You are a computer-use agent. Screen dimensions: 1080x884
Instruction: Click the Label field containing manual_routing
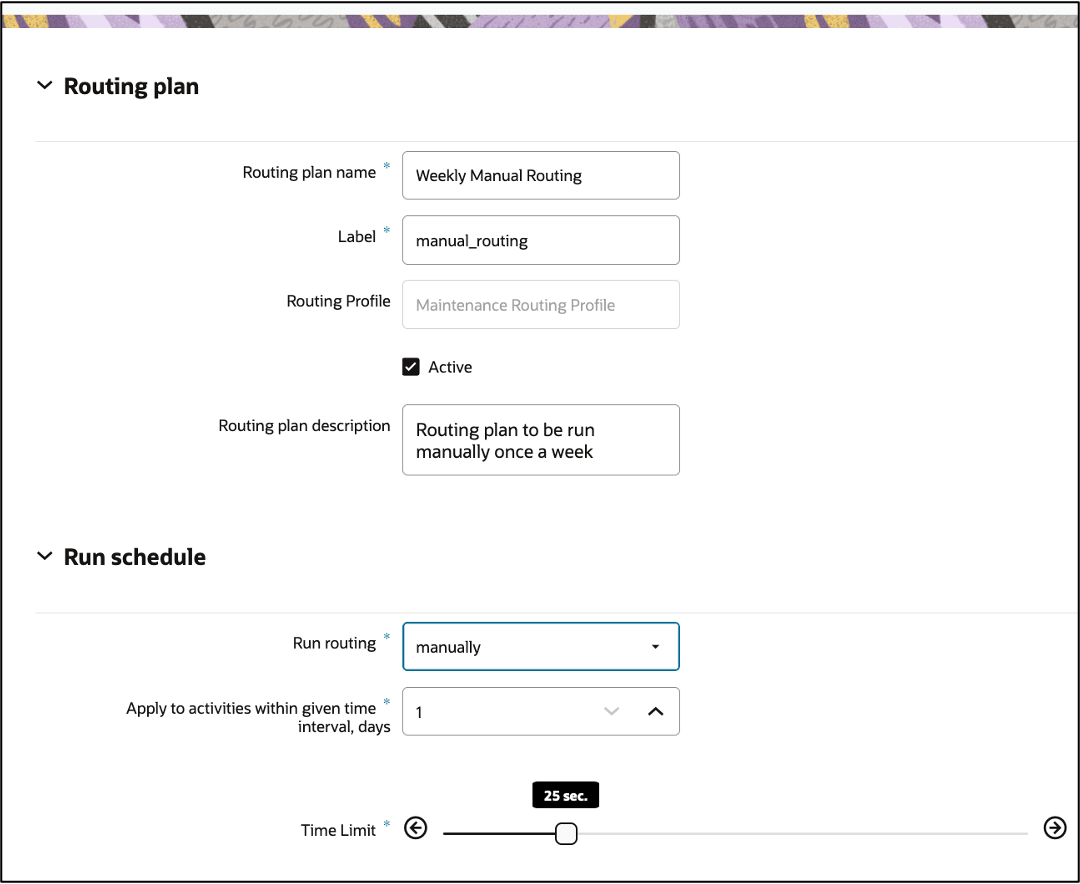click(x=541, y=240)
